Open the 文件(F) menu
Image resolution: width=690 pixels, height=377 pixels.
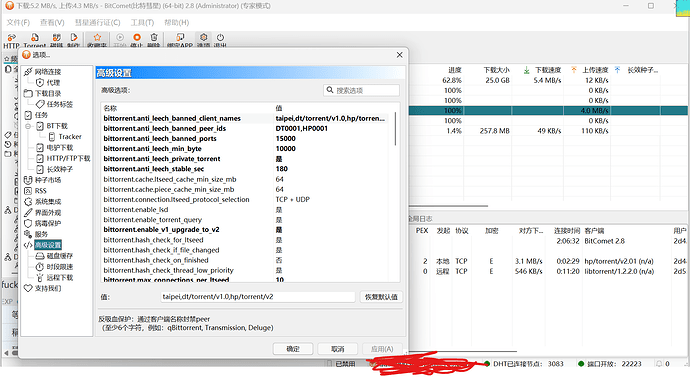click(18, 22)
